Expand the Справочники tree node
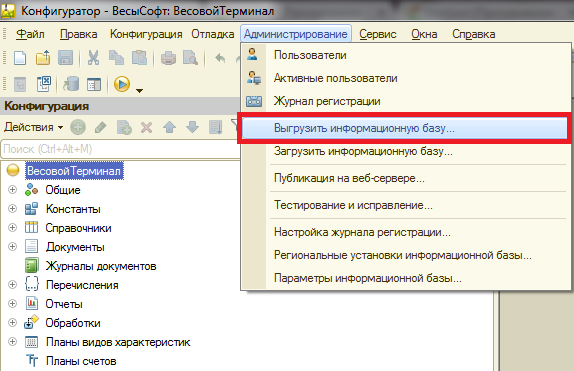 12,228
